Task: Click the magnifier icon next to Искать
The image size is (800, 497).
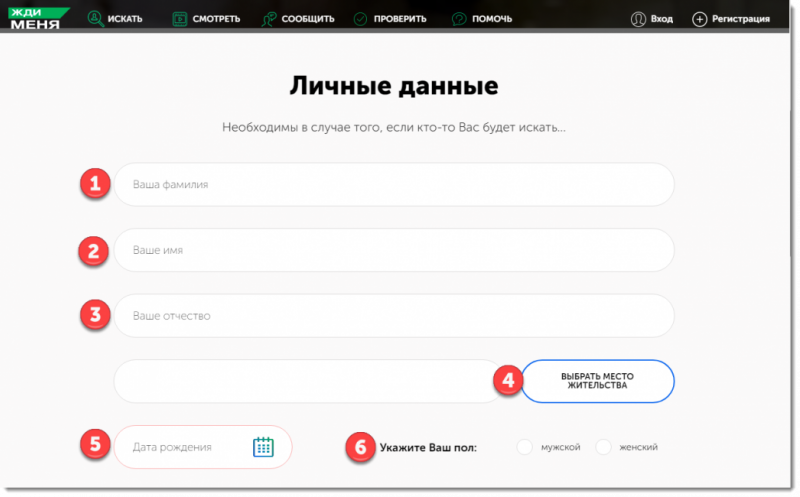Action: coord(95,18)
